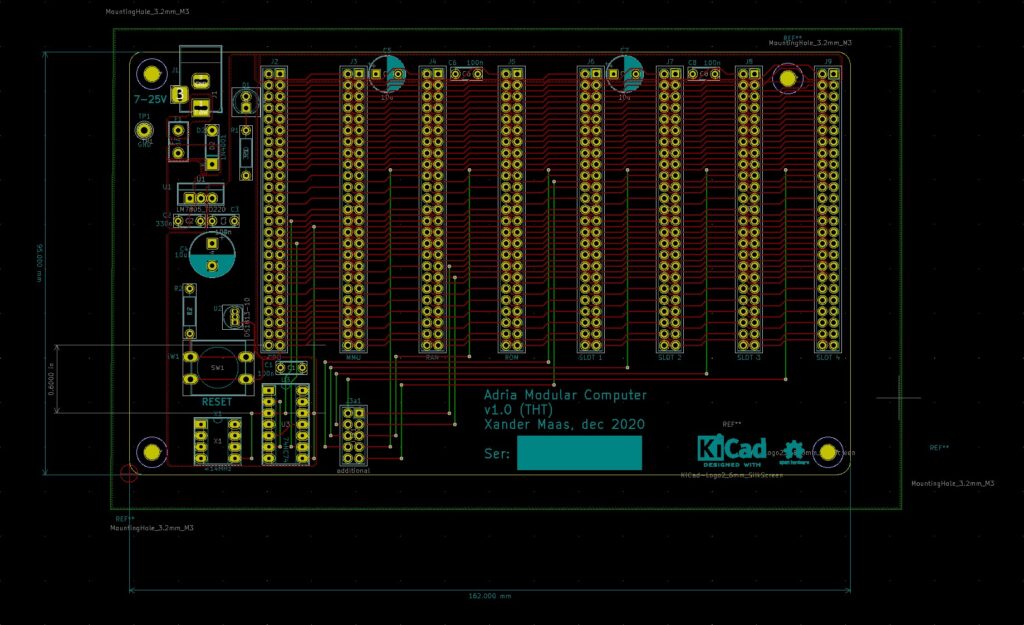Select the J1 barrel jack power connector

coord(200,80)
